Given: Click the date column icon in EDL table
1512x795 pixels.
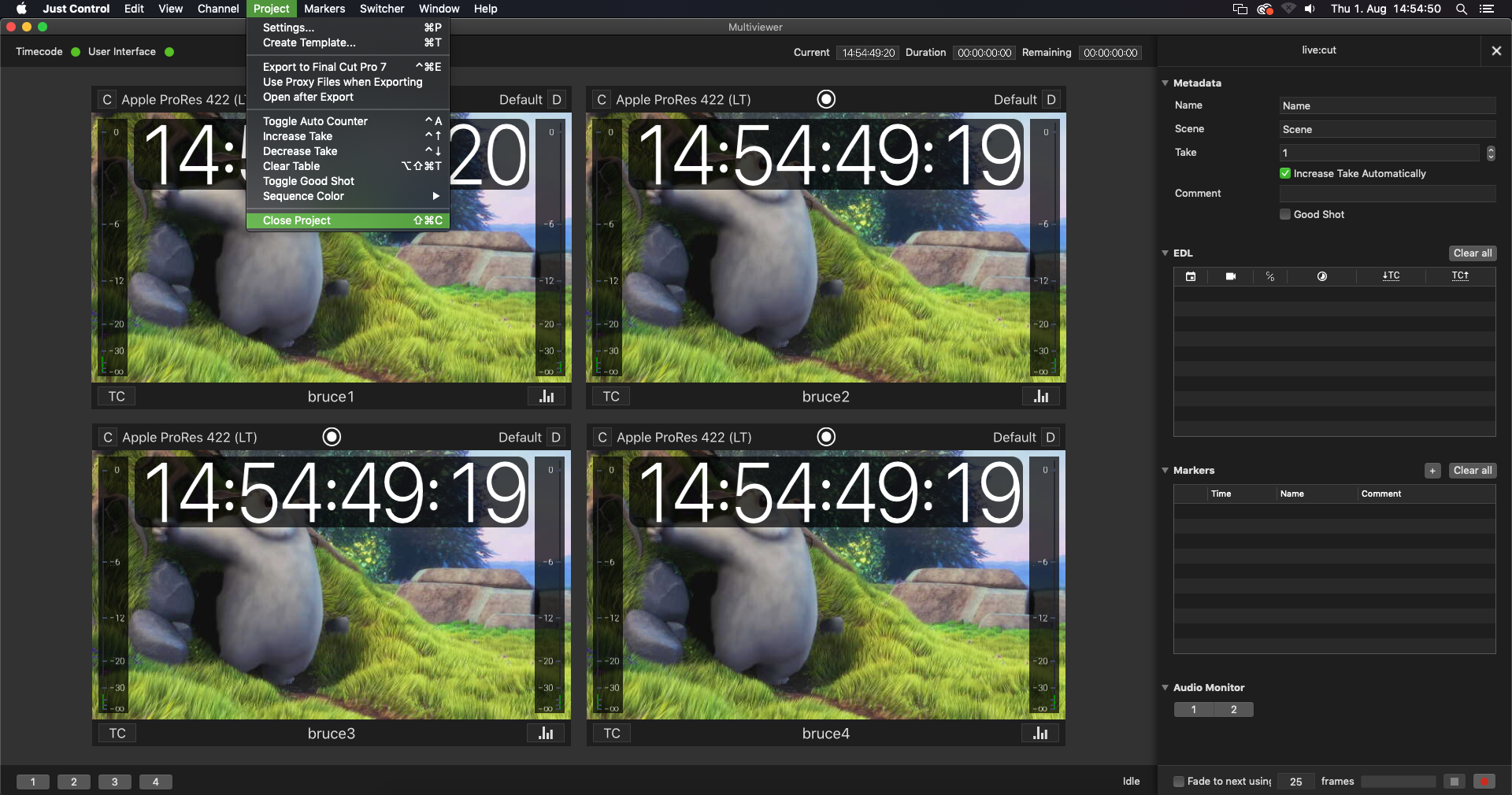Looking at the screenshot, I should click(x=1191, y=276).
